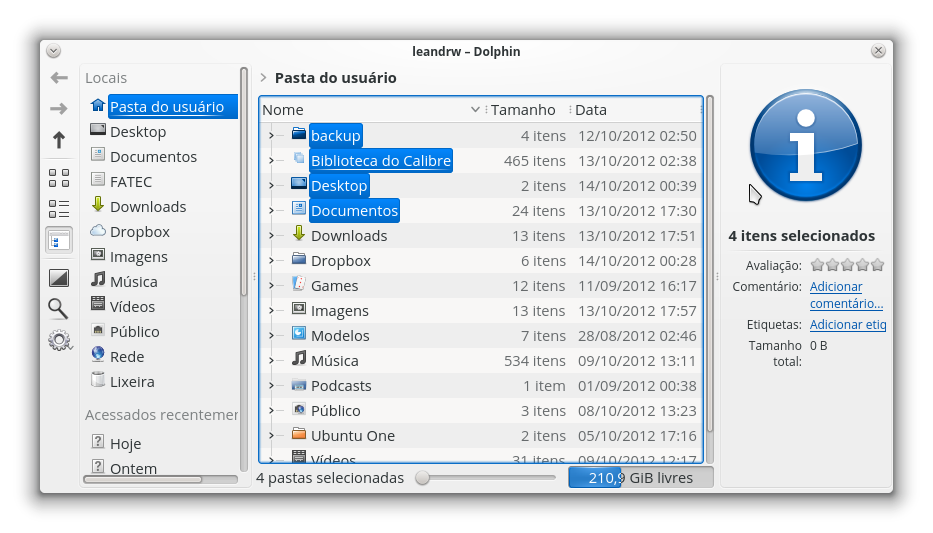Click the status text 4 pastas selecionadas
Viewport: 933px width, 533px height.
point(330,478)
